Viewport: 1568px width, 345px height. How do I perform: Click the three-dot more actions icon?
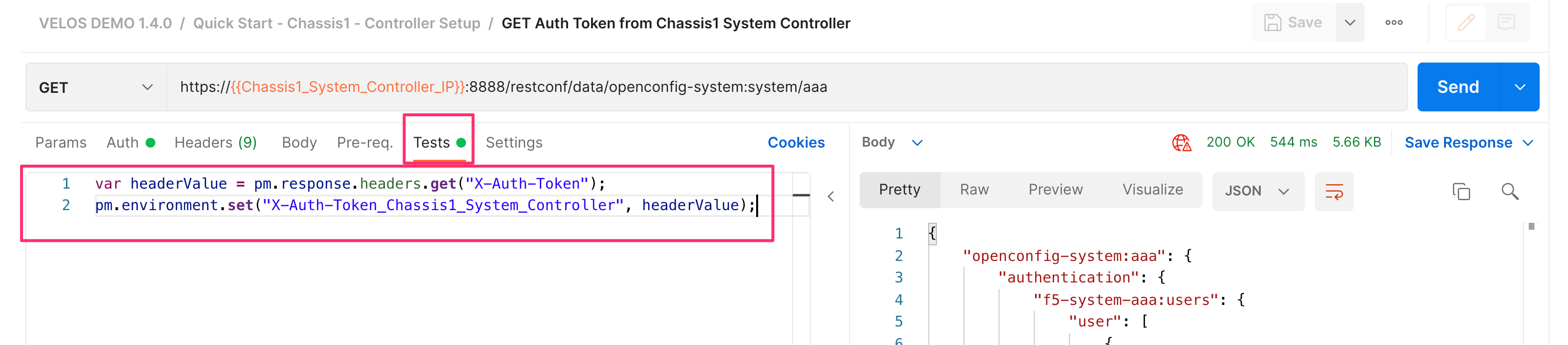[1394, 22]
